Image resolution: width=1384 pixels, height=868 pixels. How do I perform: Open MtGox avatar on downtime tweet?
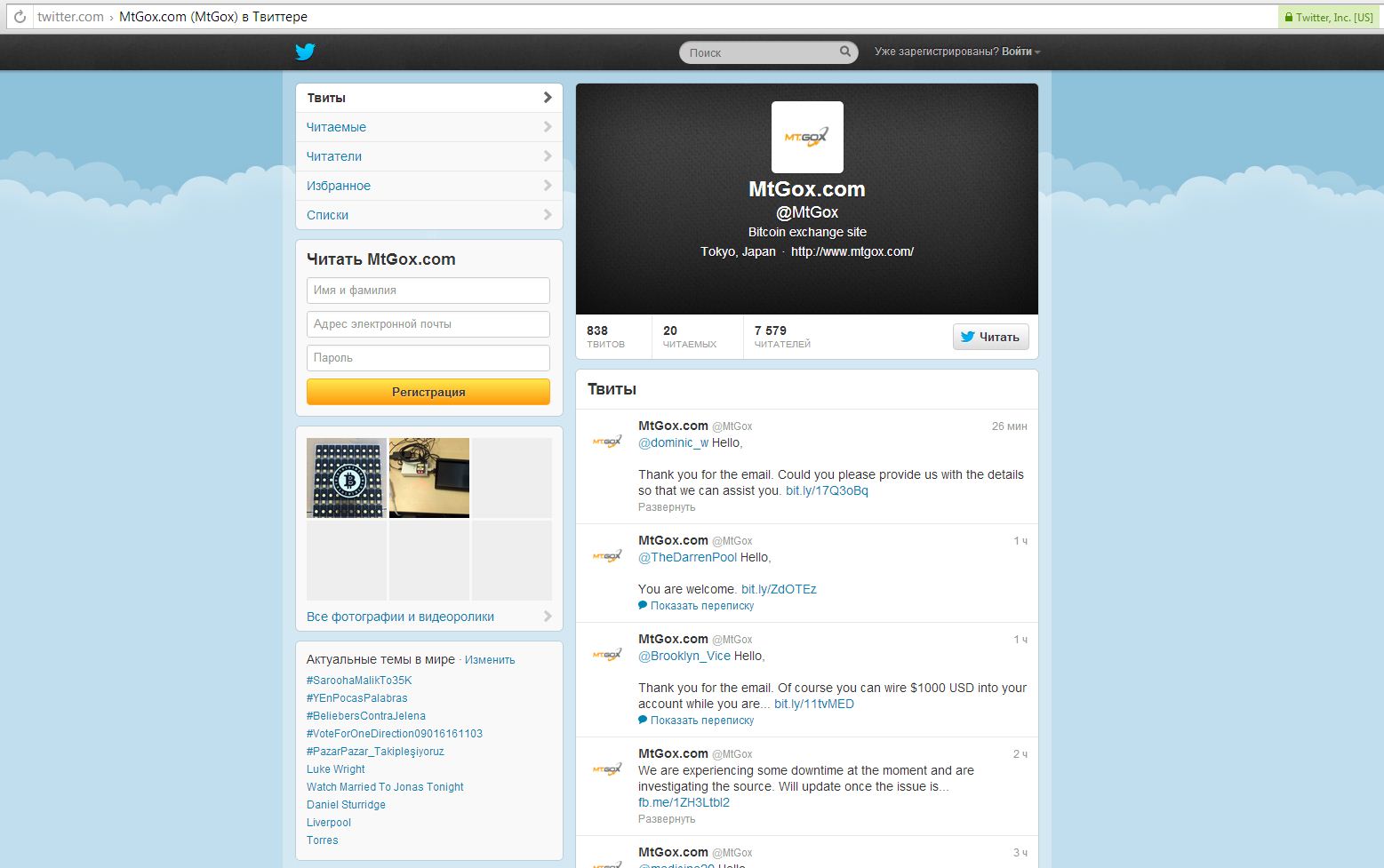tap(607, 768)
